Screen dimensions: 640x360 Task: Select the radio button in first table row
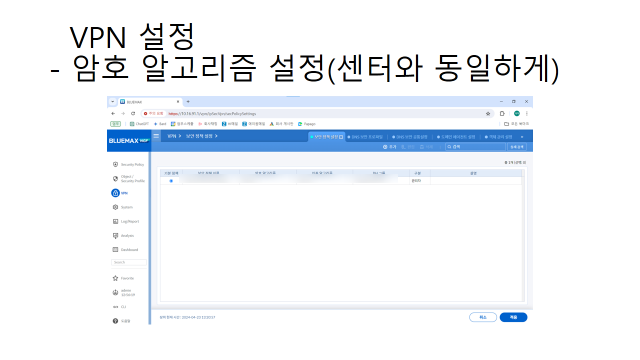tap(171, 181)
